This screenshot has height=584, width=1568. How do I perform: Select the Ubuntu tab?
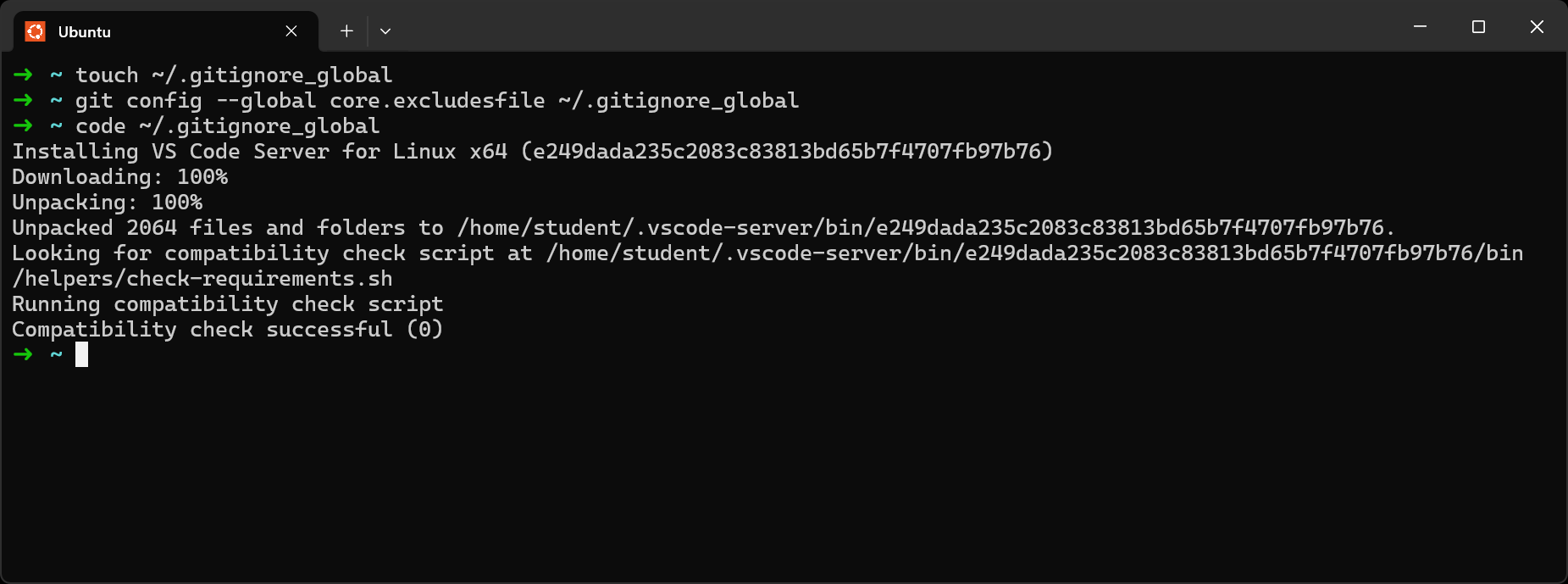(x=161, y=31)
